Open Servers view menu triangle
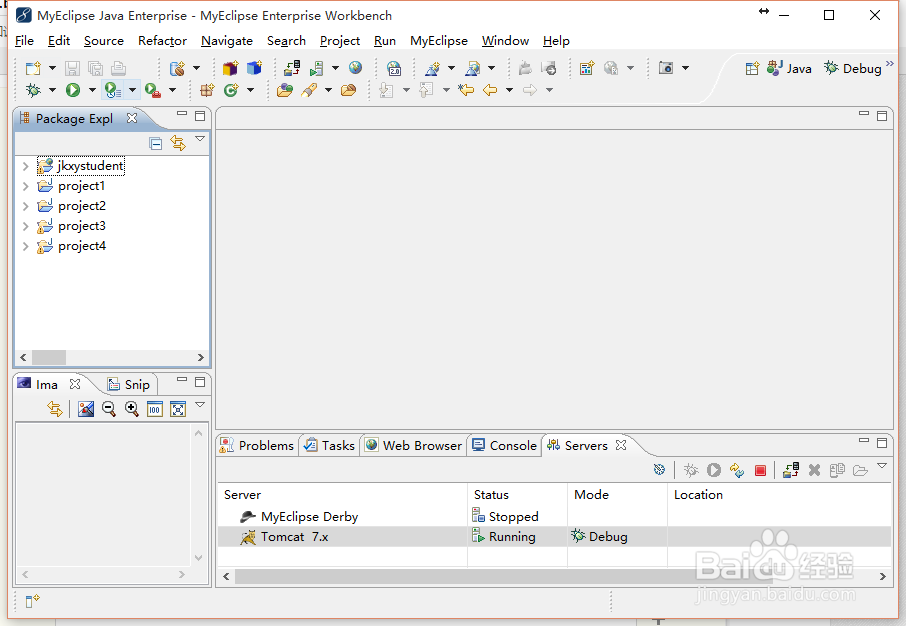This screenshot has height=626, width=906. click(882, 465)
